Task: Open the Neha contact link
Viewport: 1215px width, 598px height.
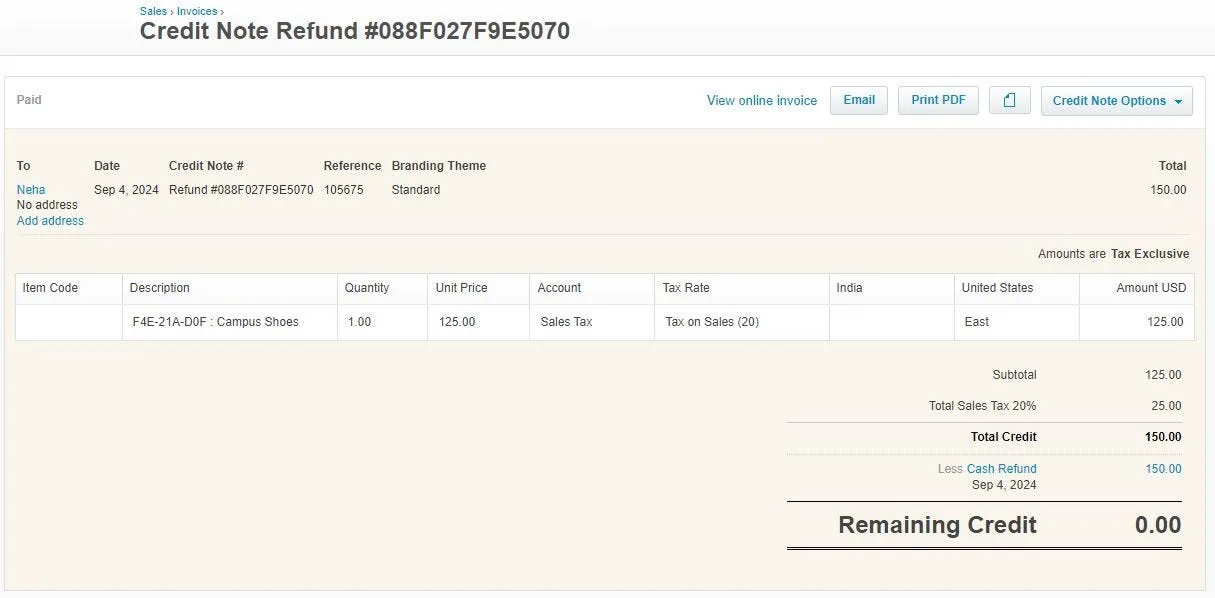Action: tap(31, 190)
